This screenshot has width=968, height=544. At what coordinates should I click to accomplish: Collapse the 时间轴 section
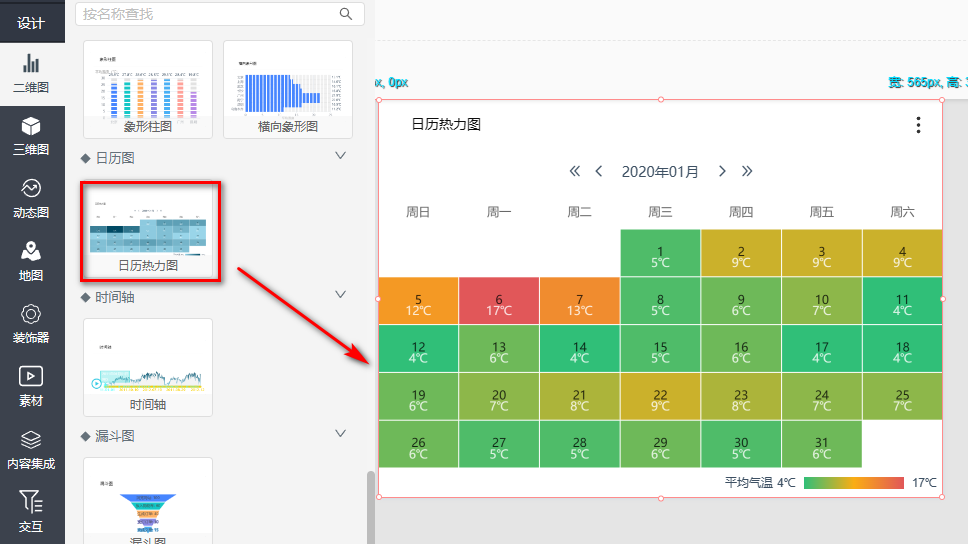(340, 295)
